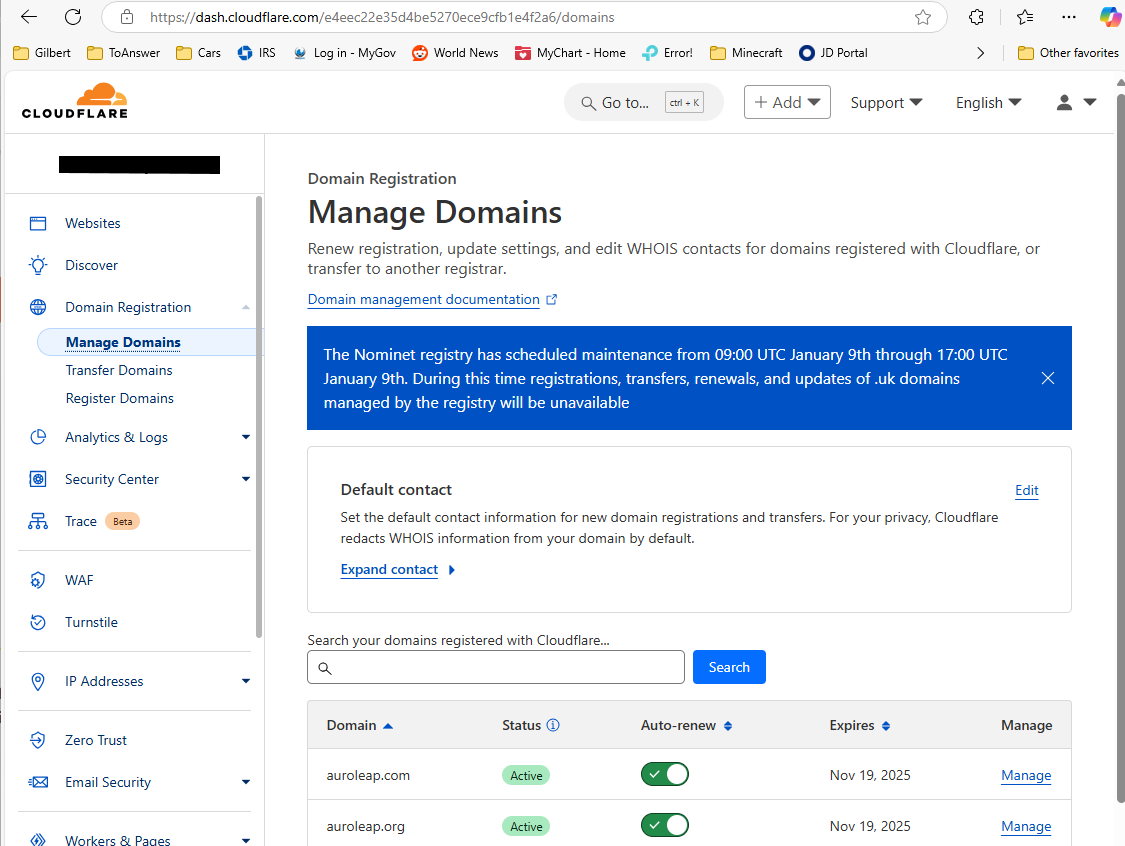Select the Discover sidebar icon
Viewport: 1125px width, 846px height.
point(39,265)
